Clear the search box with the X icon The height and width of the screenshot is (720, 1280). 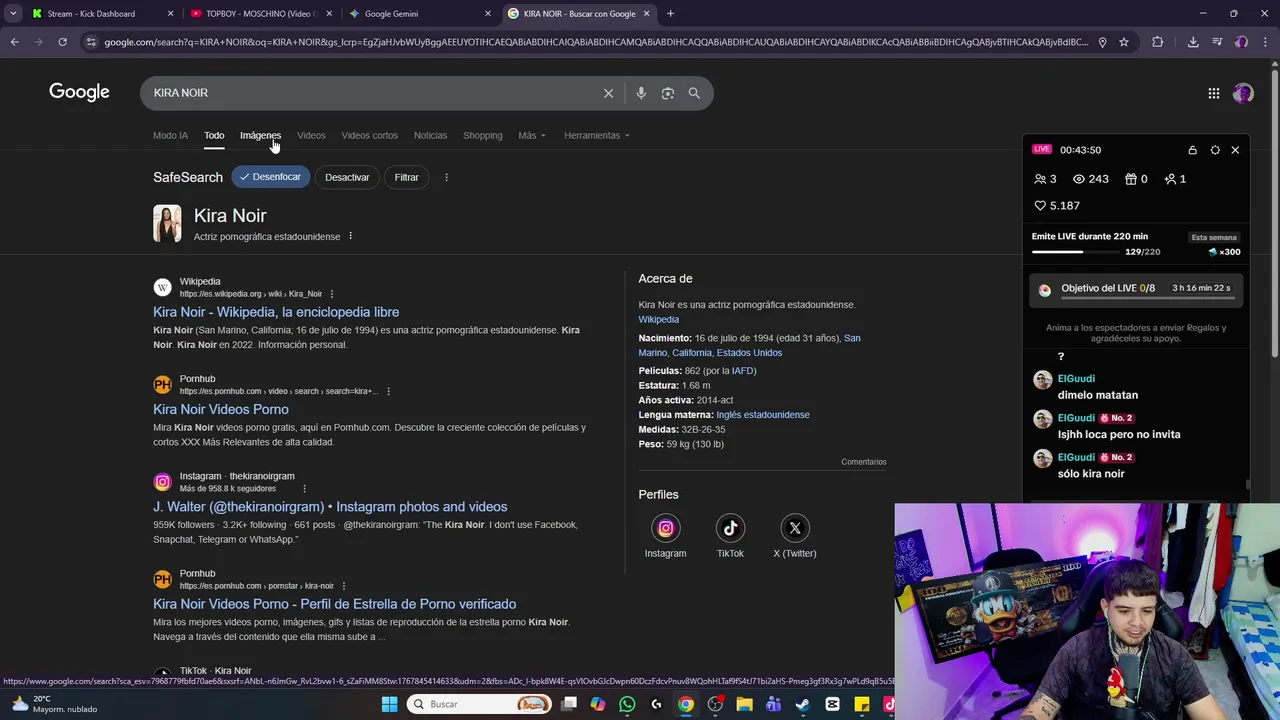[608, 93]
